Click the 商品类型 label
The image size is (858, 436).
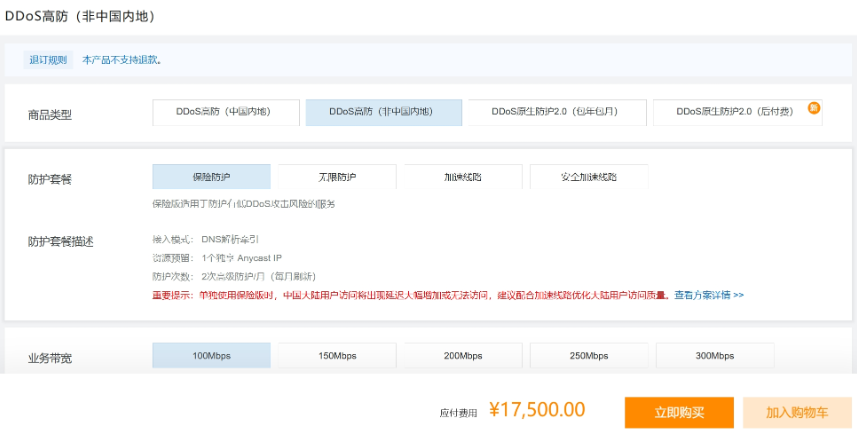click(50, 115)
